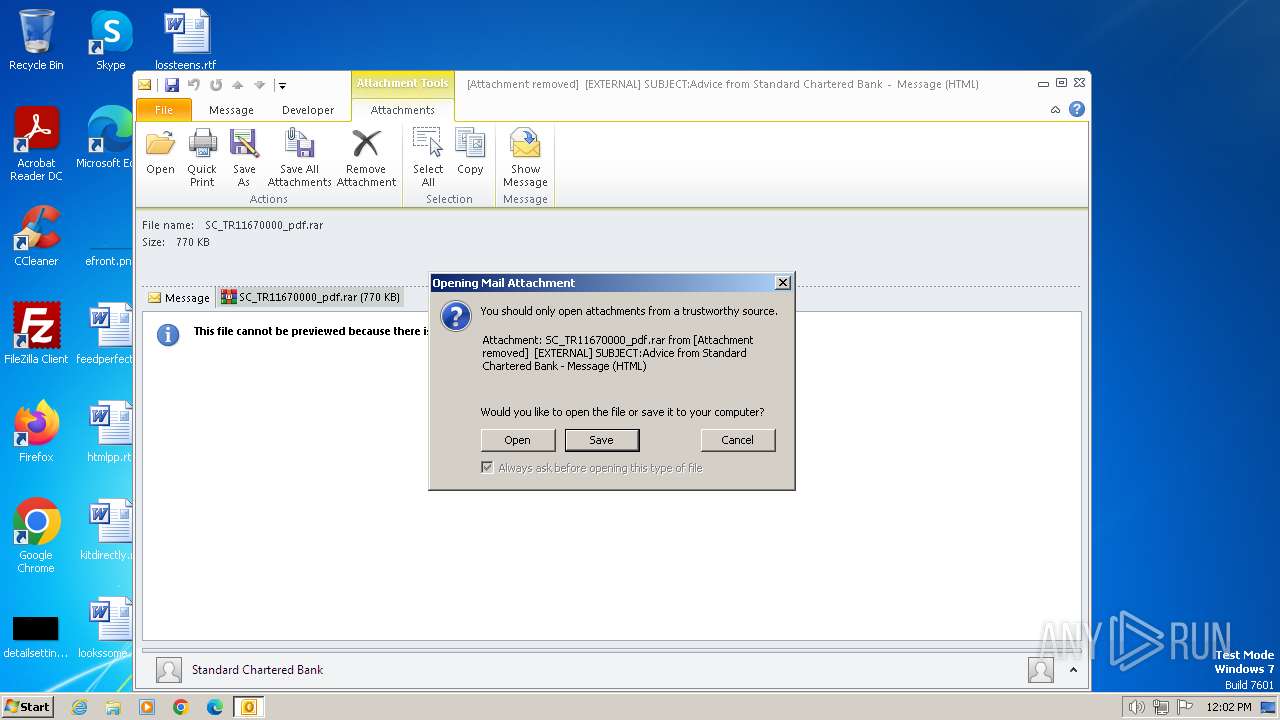
Task: Click Standard Chartered Bank sender name
Action: [257, 670]
